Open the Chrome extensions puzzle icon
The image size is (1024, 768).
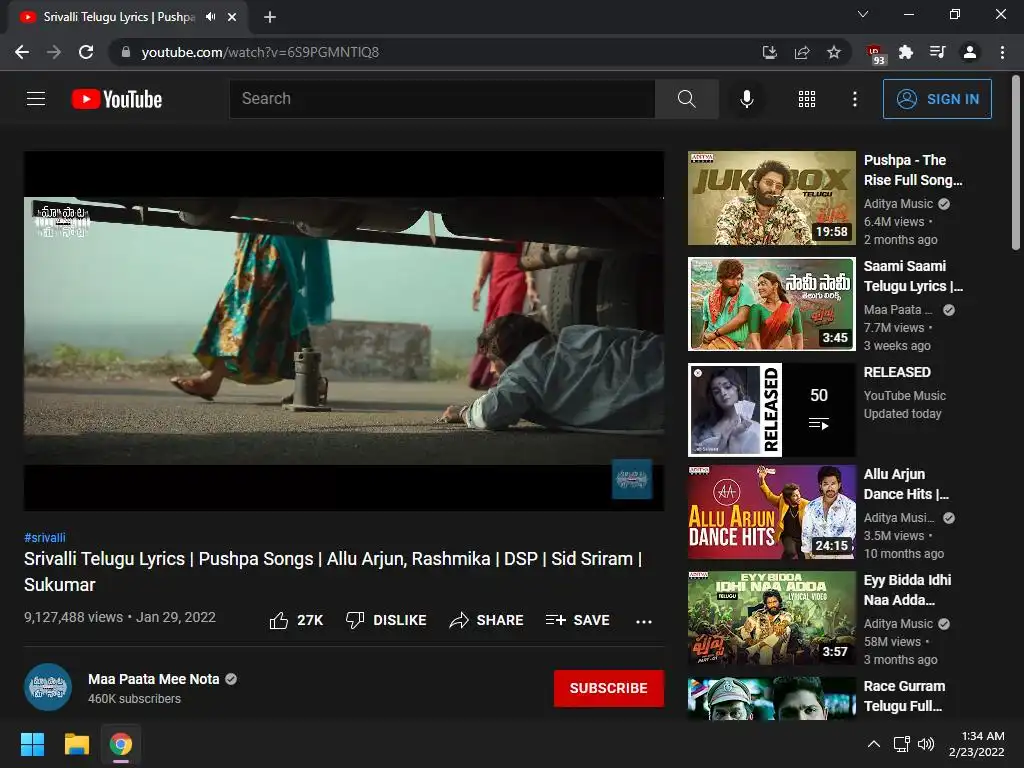coord(906,52)
